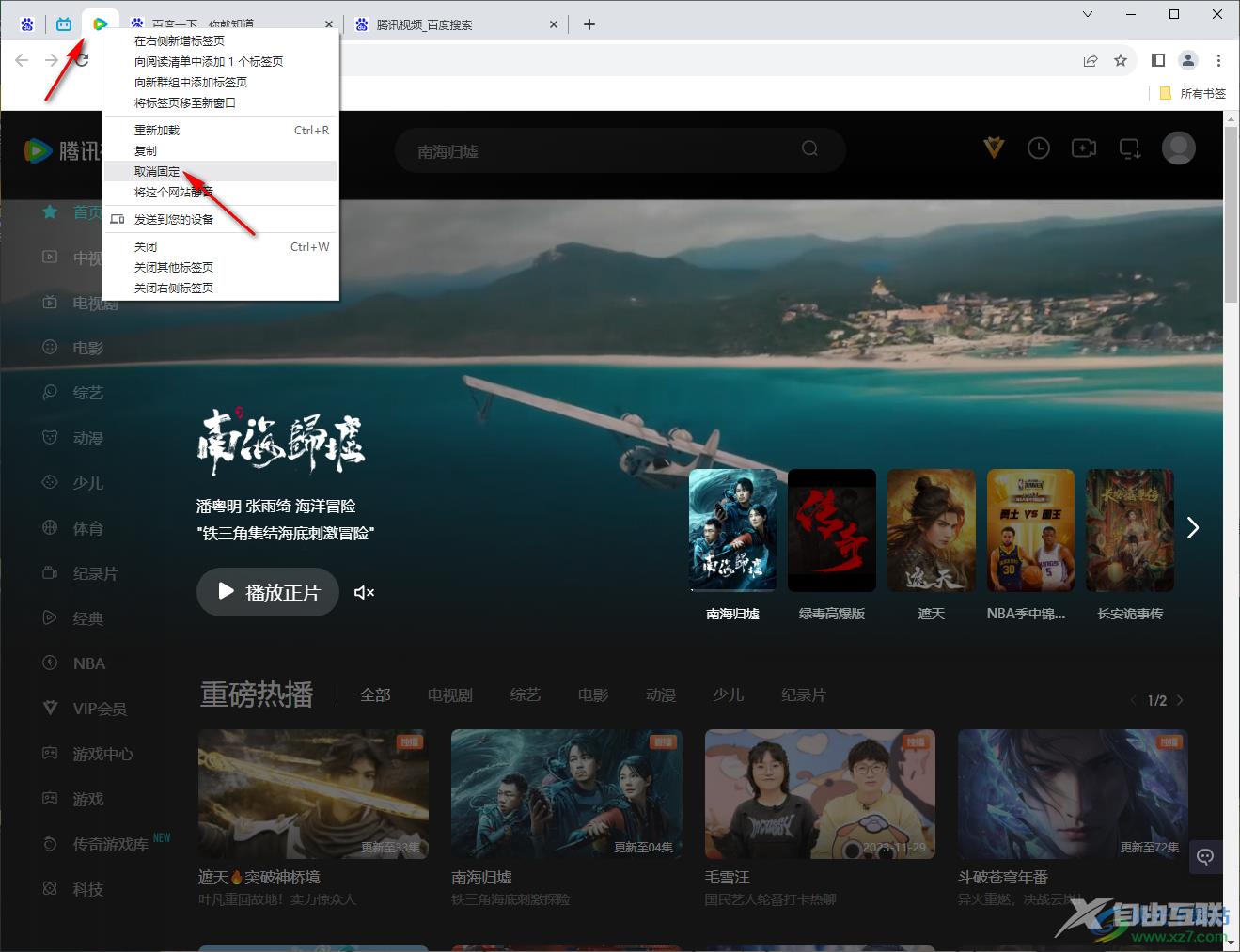Open a new tab with plus button
This screenshot has width=1240, height=952.
pyautogui.click(x=589, y=24)
